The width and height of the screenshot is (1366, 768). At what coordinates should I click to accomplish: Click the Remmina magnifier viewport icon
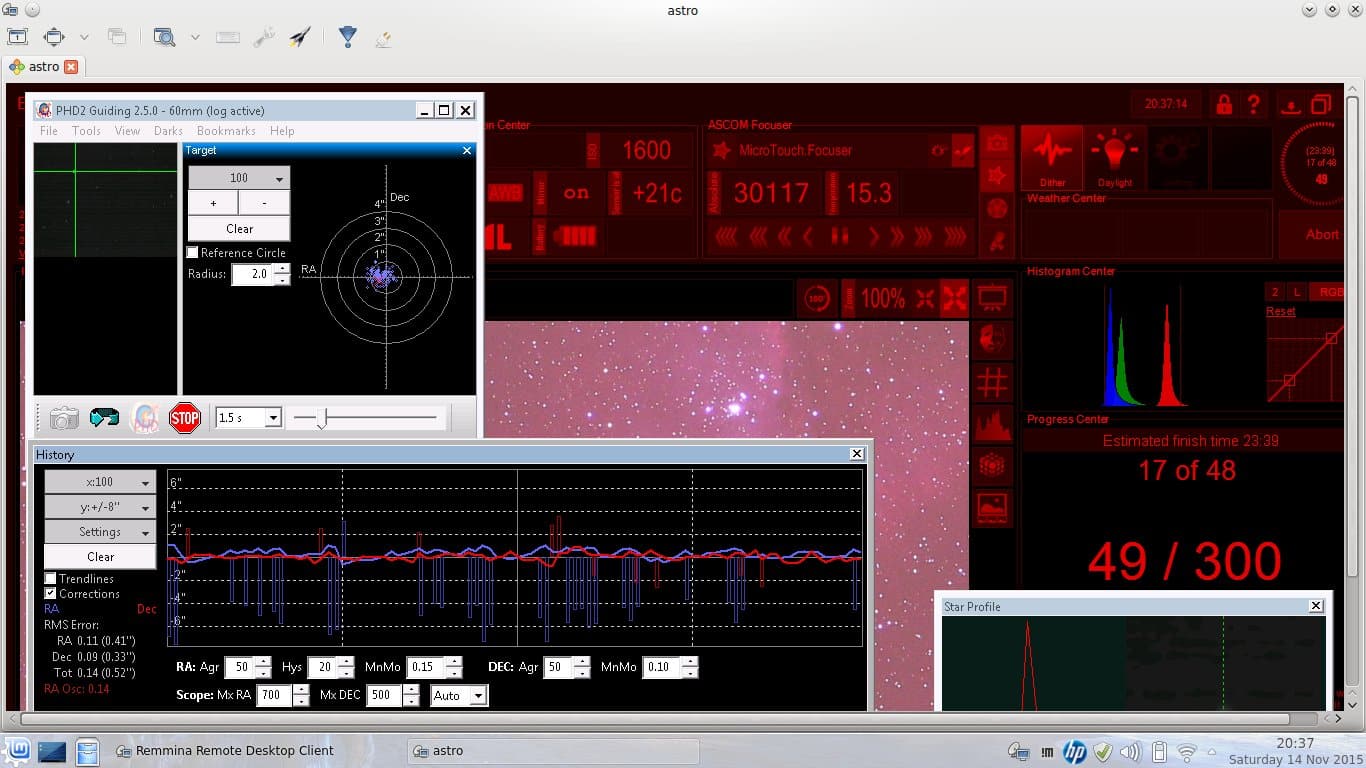tap(164, 37)
